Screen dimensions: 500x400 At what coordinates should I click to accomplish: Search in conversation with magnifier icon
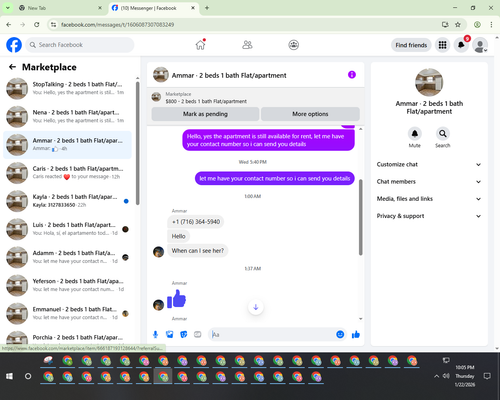[x=443, y=134]
